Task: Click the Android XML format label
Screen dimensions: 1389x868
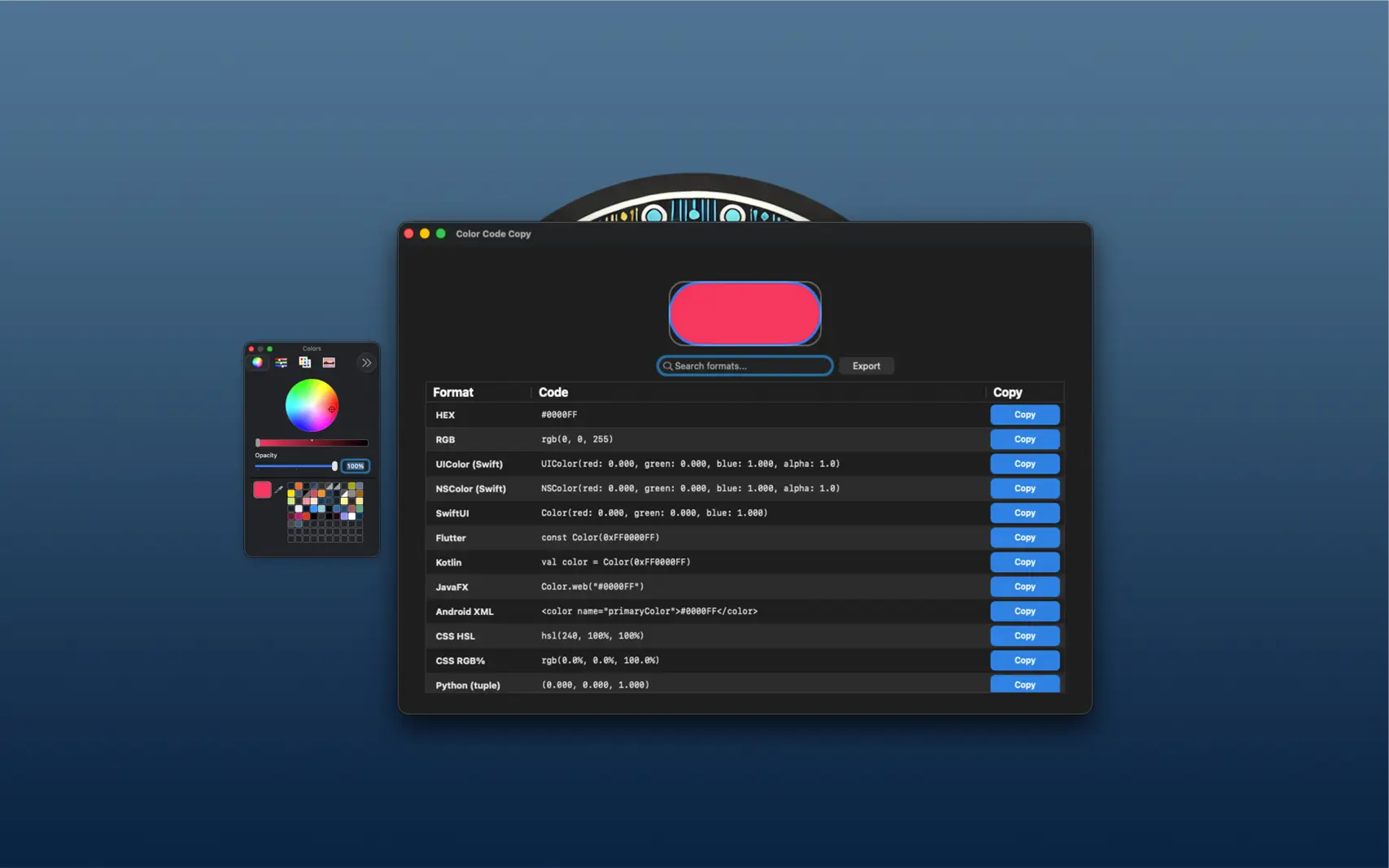Action: tap(465, 612)
